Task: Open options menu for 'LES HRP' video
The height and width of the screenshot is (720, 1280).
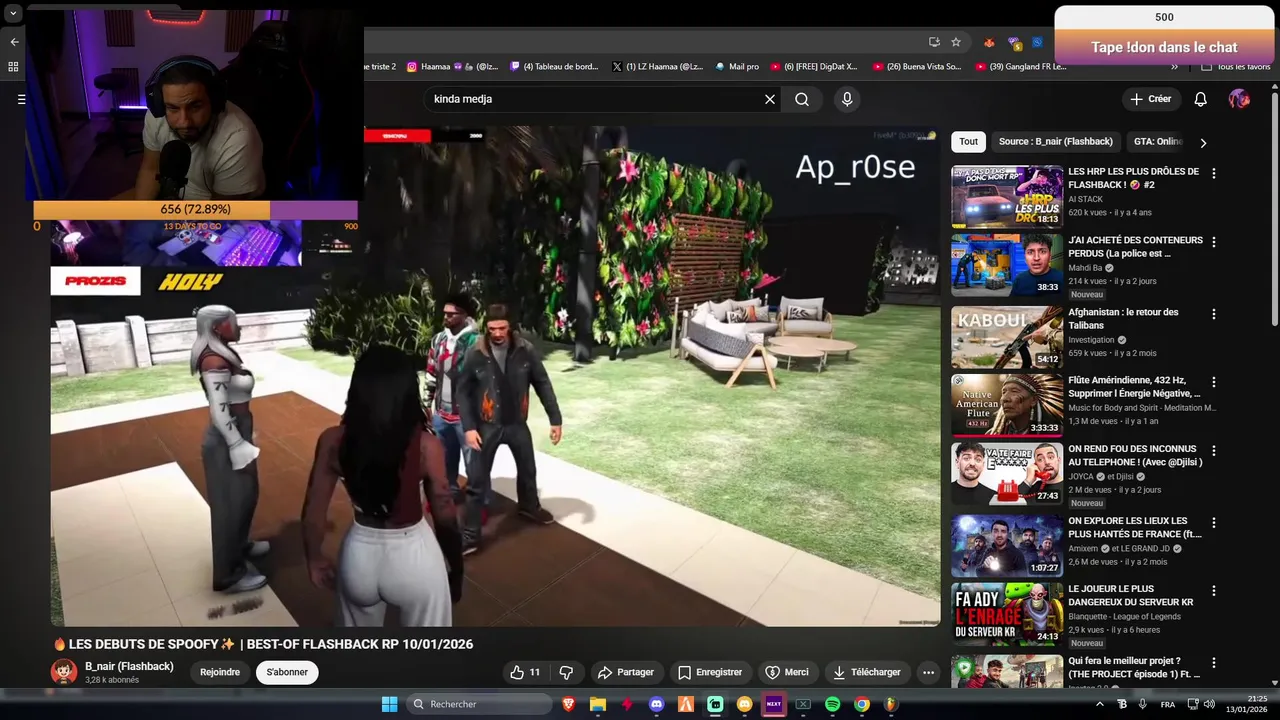Action: 1214,174
